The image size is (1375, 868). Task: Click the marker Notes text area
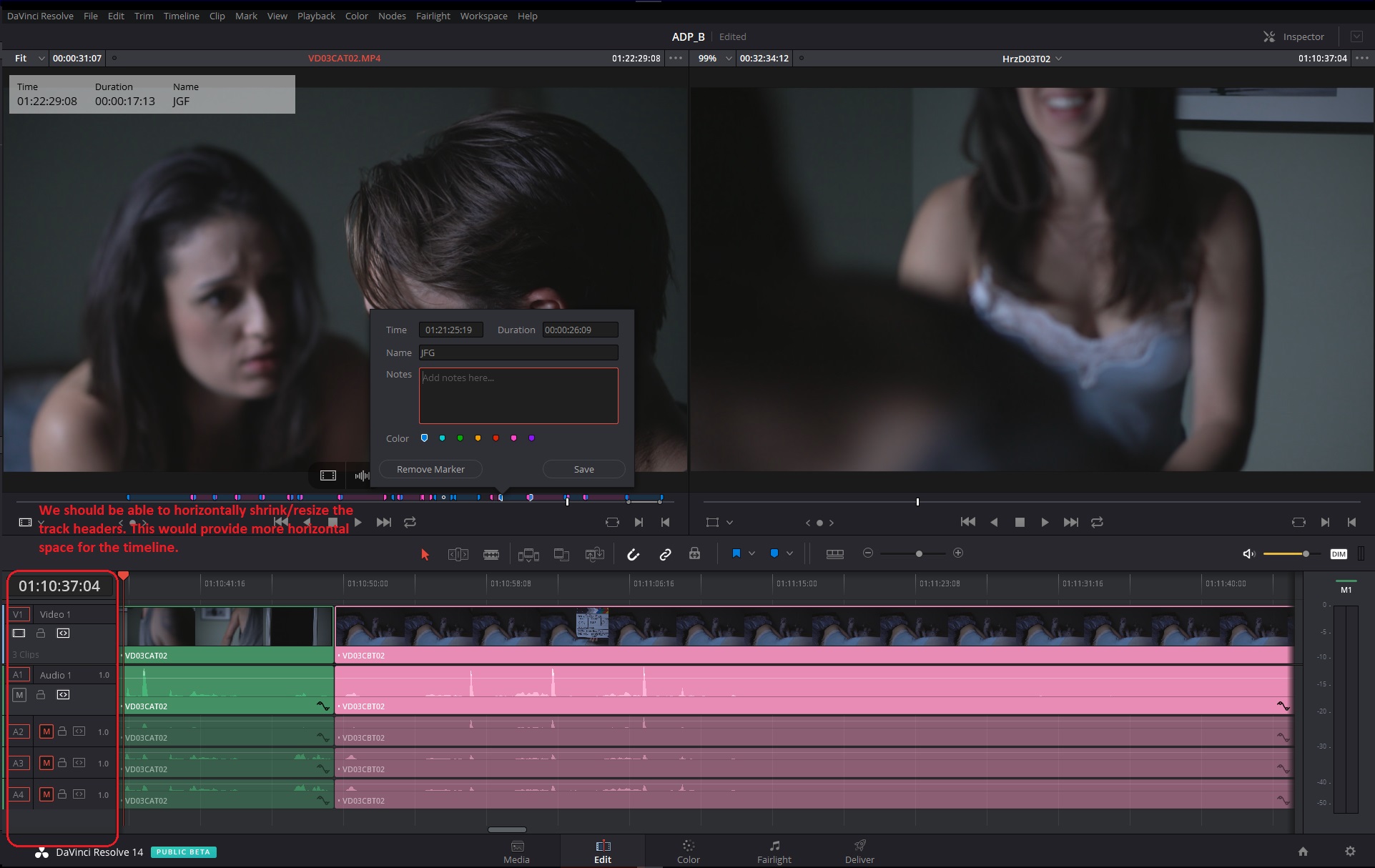518,395
